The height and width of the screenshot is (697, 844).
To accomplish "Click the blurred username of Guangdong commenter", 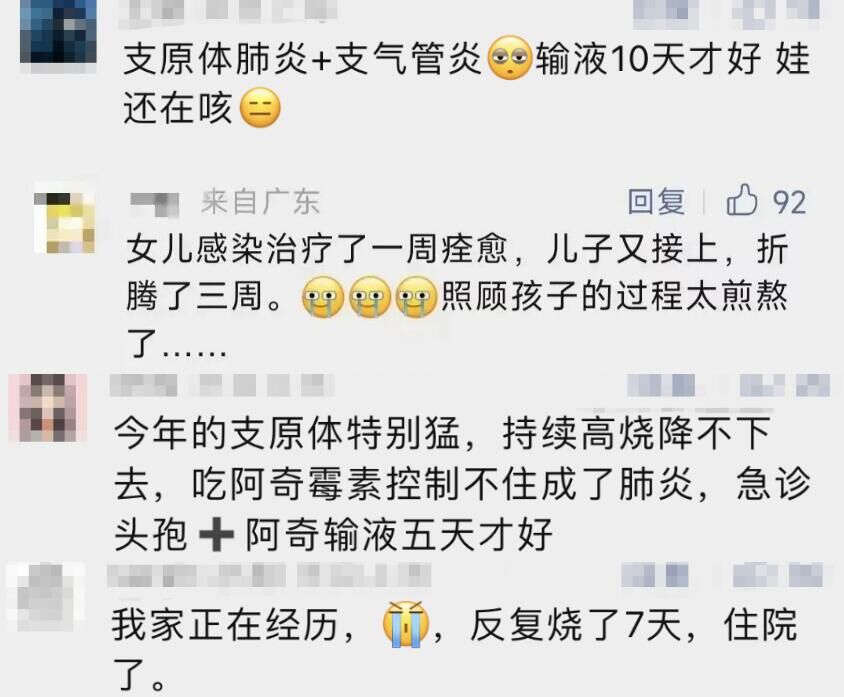I will [x=155, y=203].
